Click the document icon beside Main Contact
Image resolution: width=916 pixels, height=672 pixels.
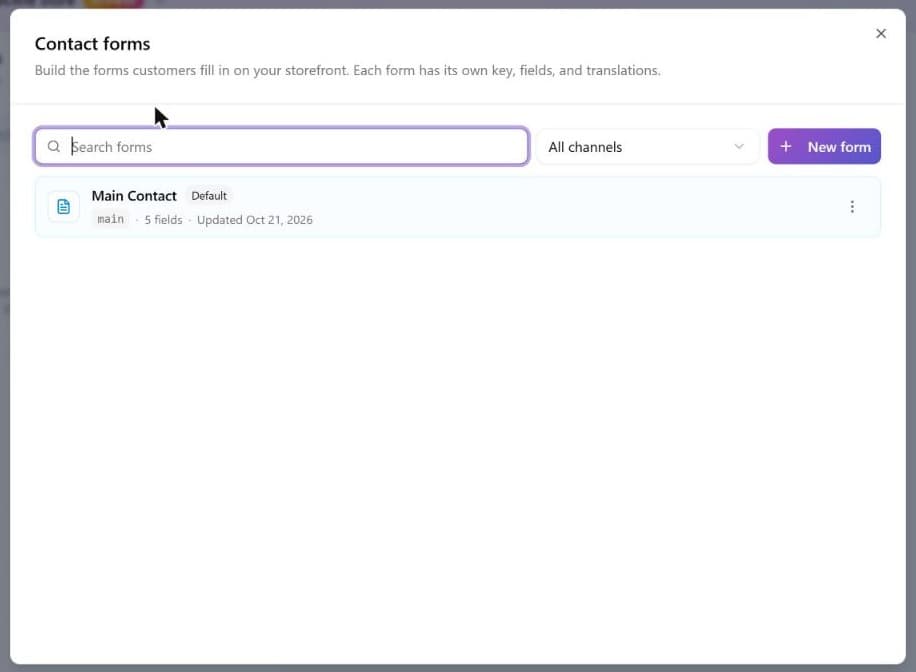(x=64, y=206)
